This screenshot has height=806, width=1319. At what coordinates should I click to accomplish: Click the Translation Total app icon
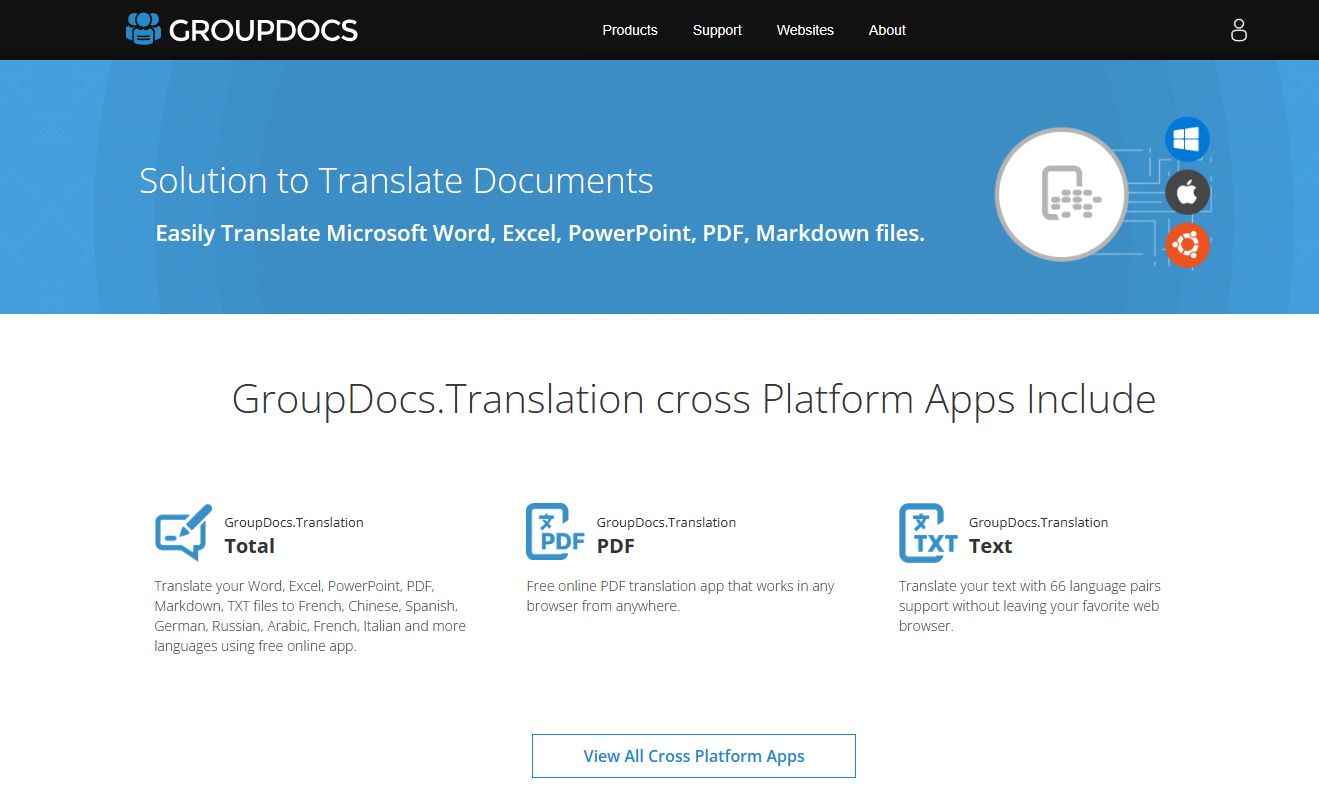tap(184, 532)
